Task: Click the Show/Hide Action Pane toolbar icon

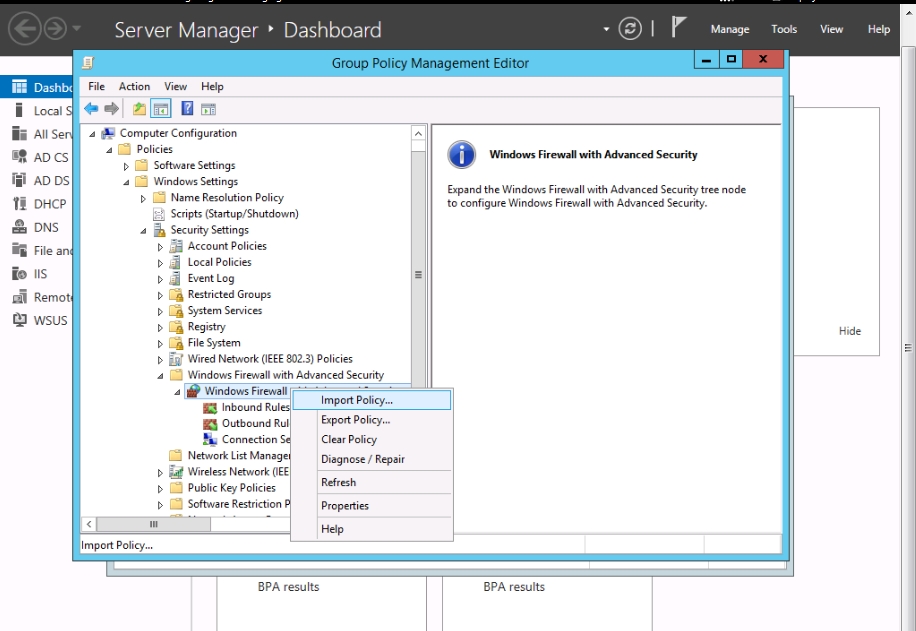Action: pos(209,109)
